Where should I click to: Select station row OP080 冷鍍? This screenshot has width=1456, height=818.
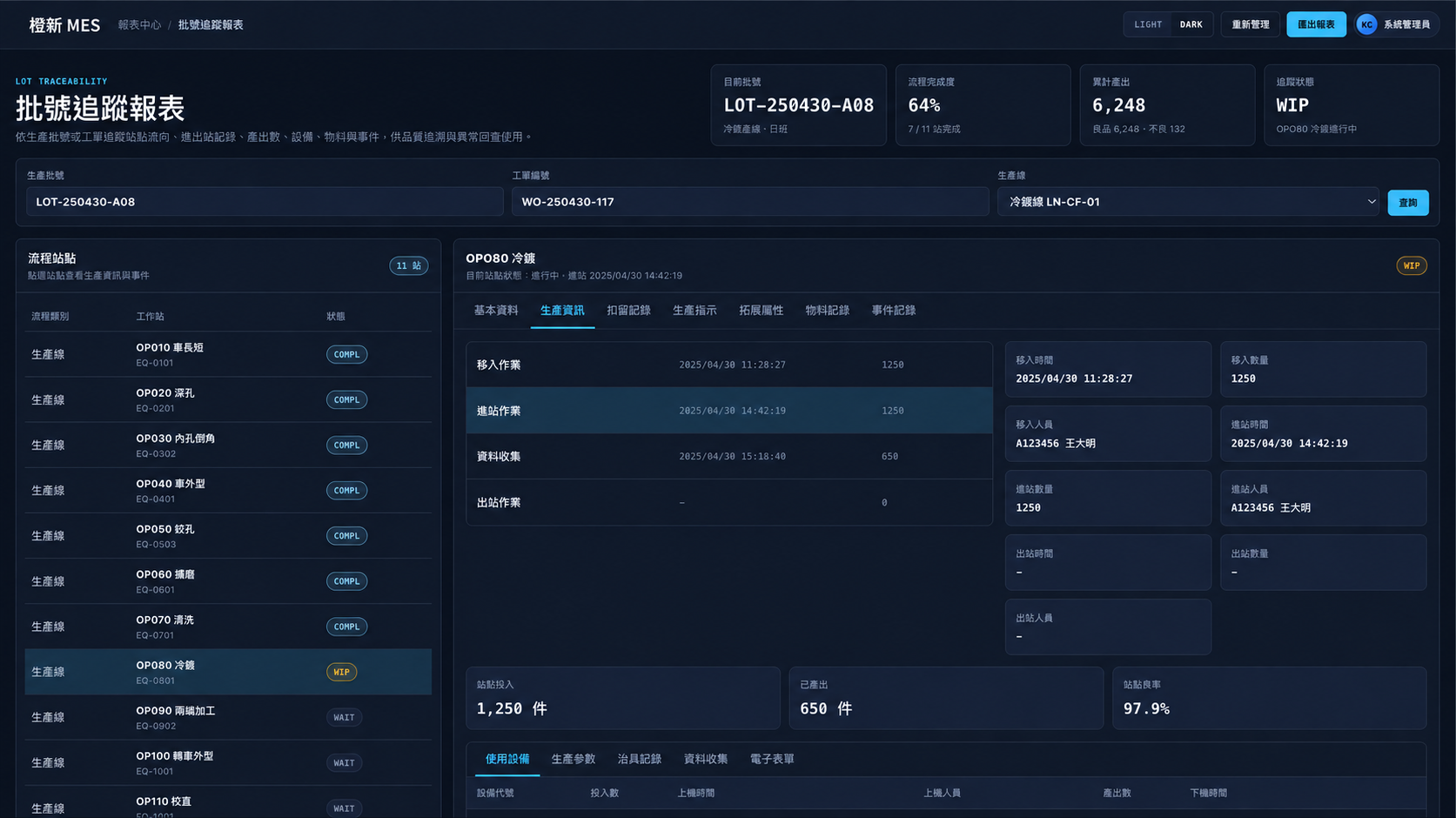(228, 672)
